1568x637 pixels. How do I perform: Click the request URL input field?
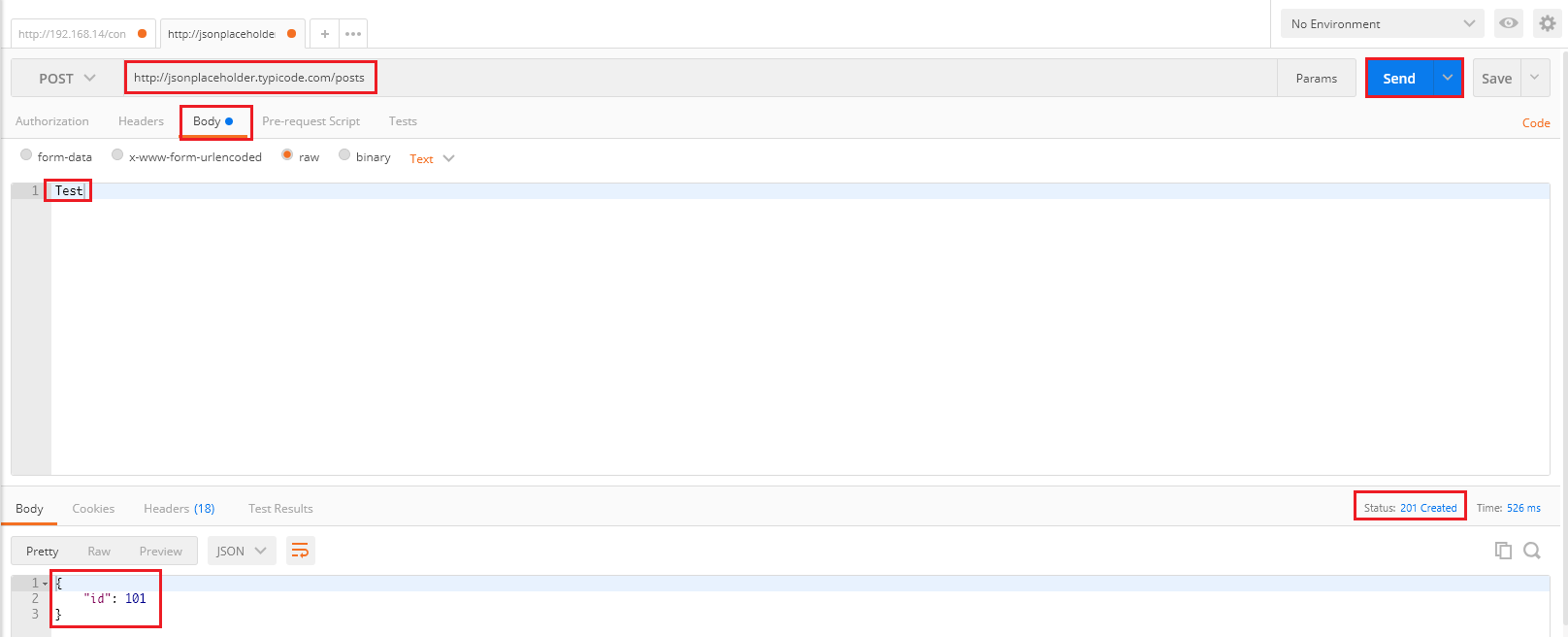pos(701,78)
